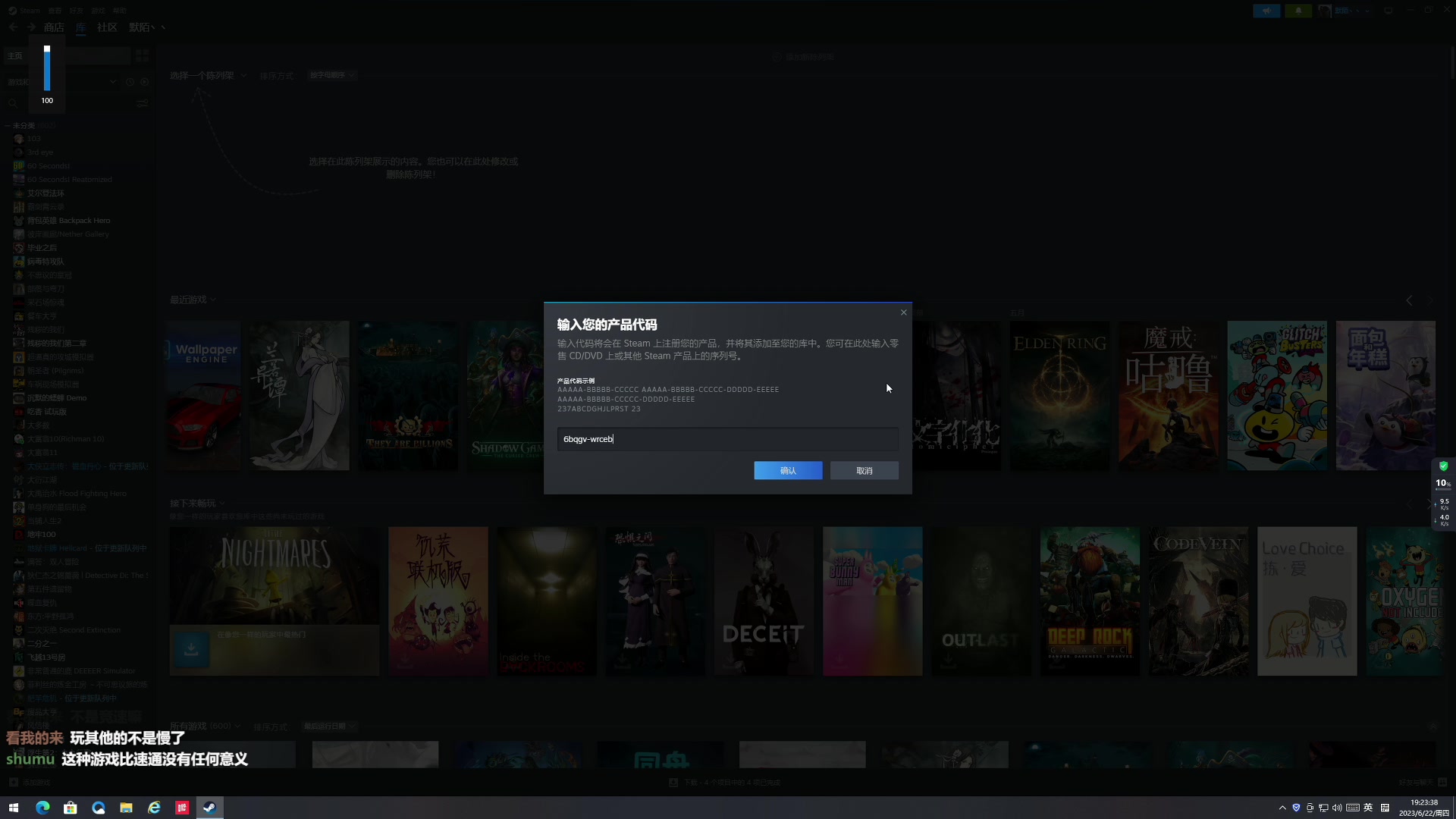Click the Steam taskbar icon
This screenshot has width=1456, height=819.
pyautogui.click(x=210, y=808)
